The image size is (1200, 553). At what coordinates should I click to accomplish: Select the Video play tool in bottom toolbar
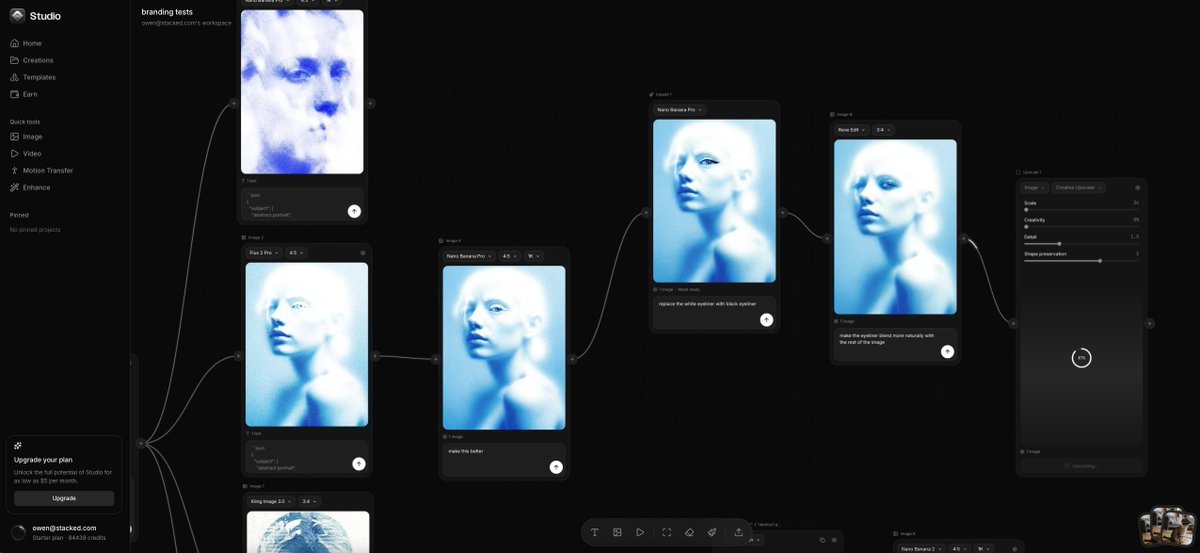click(640, 532)
